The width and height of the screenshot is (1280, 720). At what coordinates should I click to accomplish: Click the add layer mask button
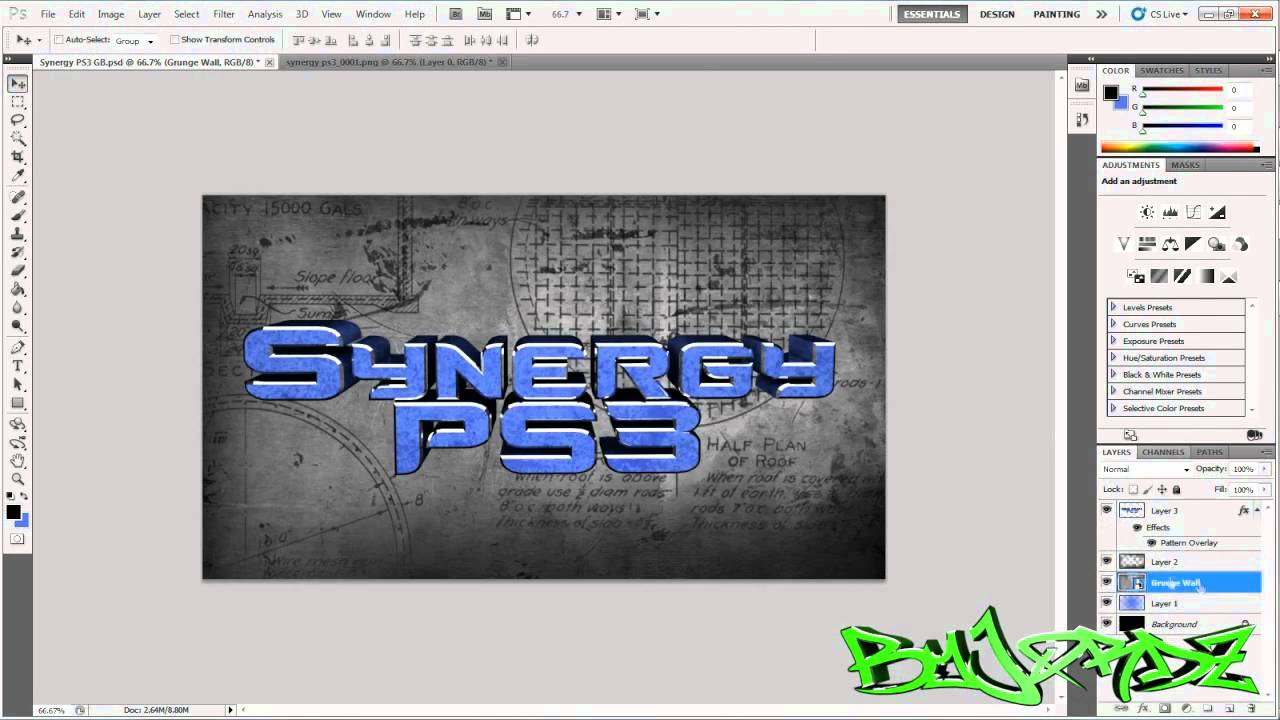coord(1165,709)
